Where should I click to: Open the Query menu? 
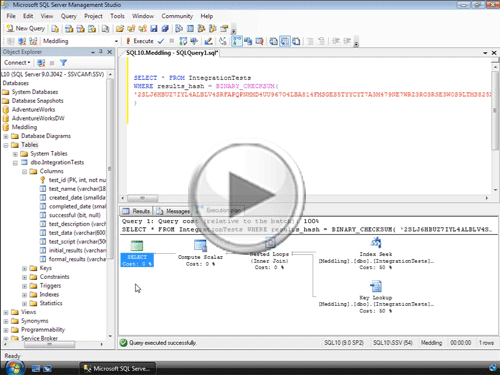[x=68, y=16]
